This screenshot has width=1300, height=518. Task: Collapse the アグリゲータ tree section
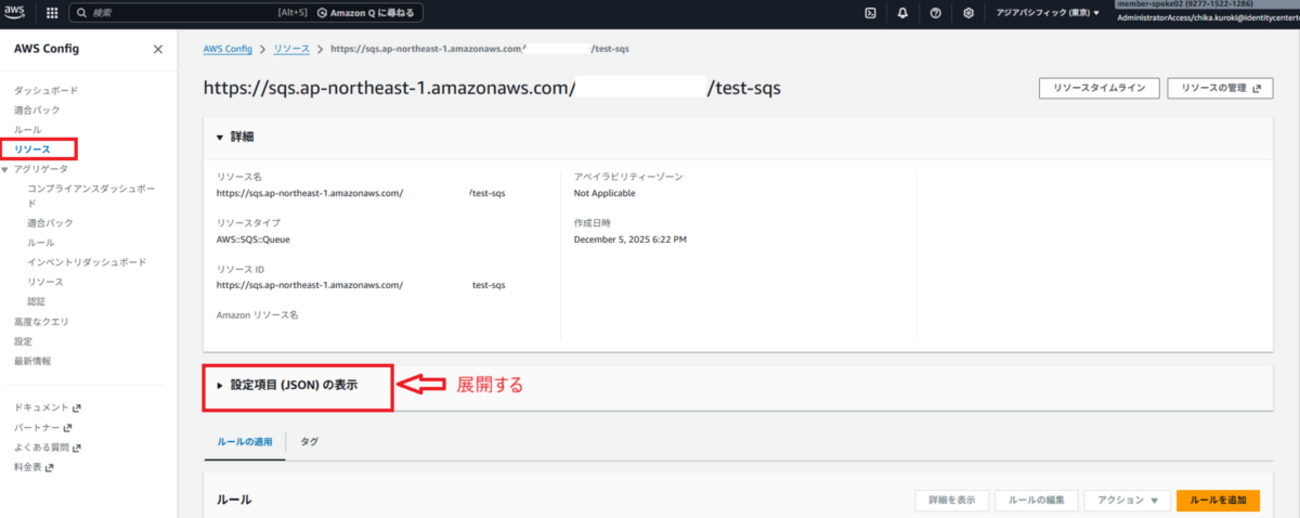(x=6, y=169)
